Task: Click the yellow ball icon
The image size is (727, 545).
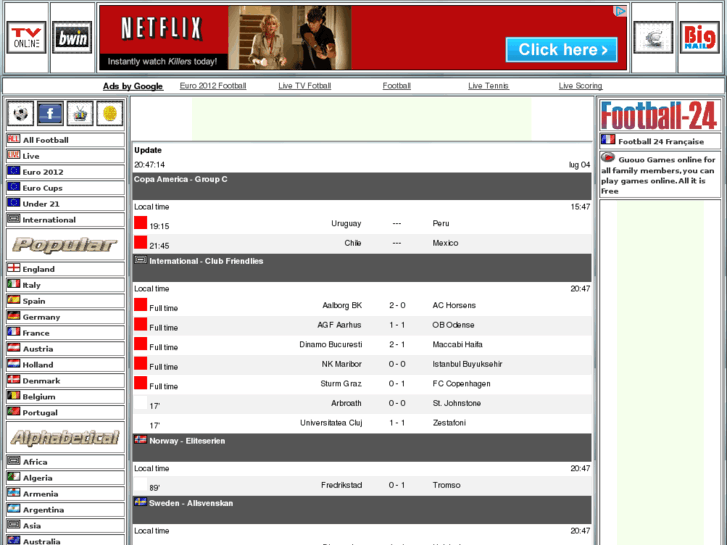Action: tap(110, 113)
